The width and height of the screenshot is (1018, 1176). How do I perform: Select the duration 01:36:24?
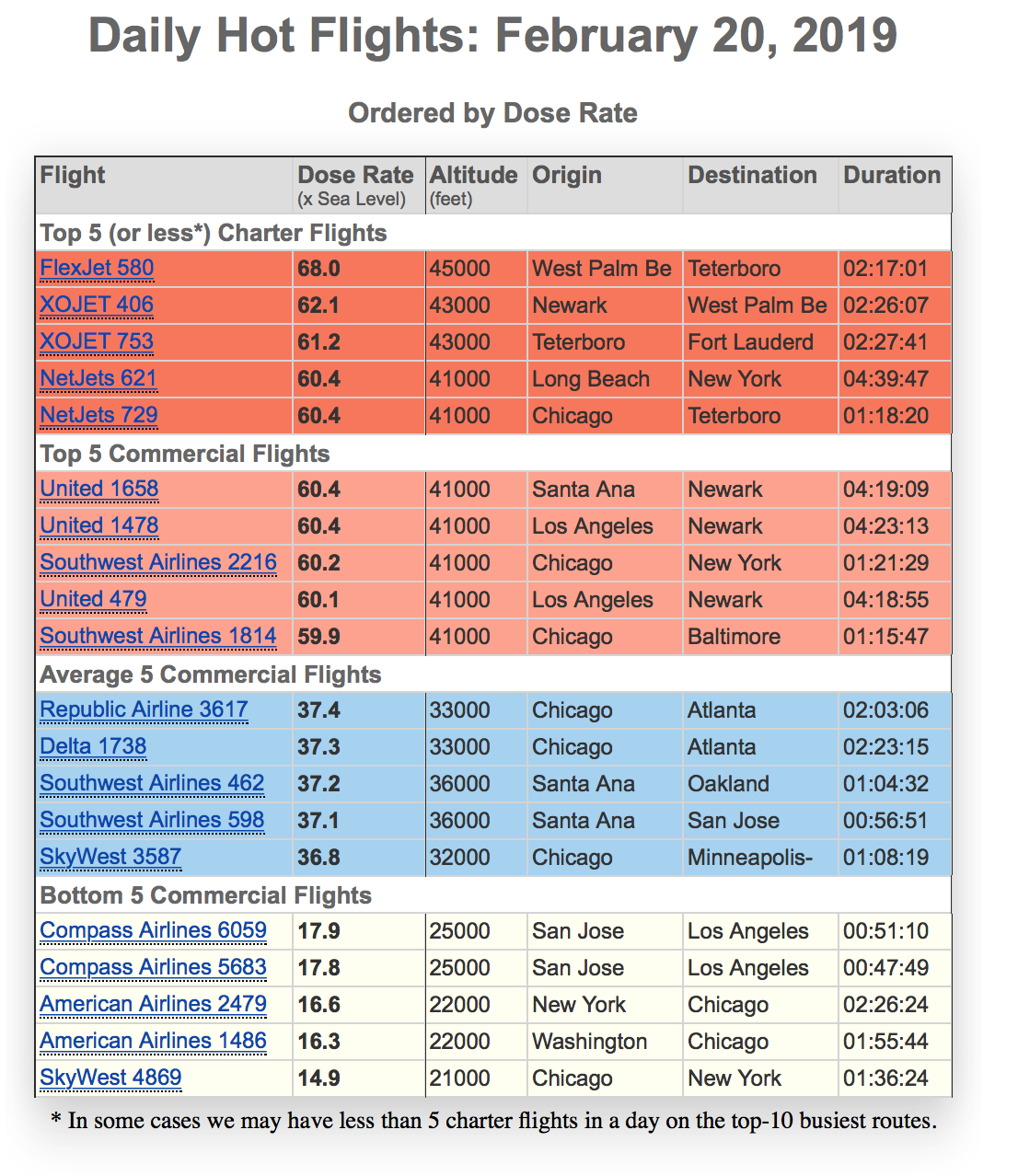(x=885, y=1078)
